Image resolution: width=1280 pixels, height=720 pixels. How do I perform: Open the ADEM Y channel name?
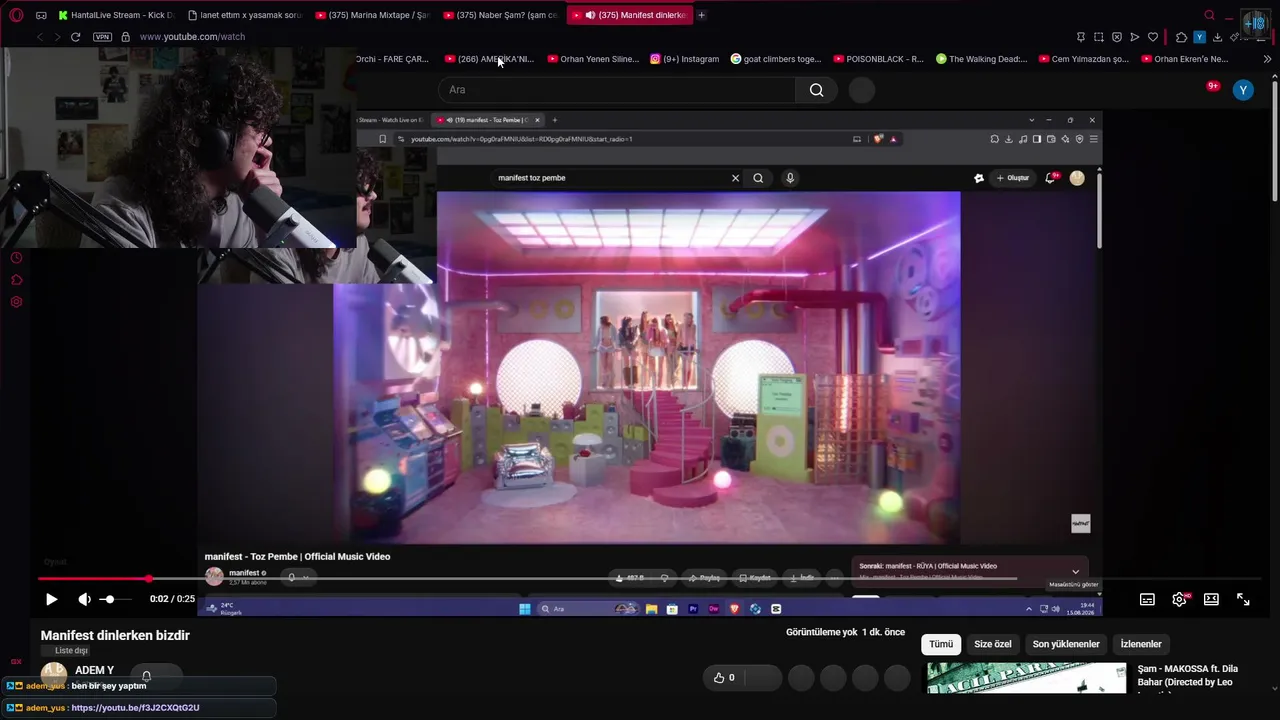[95, 670]
